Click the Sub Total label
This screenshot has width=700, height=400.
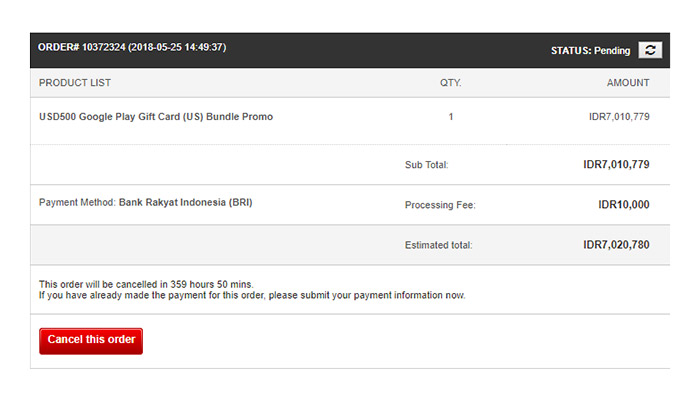(x=426, y=165)
